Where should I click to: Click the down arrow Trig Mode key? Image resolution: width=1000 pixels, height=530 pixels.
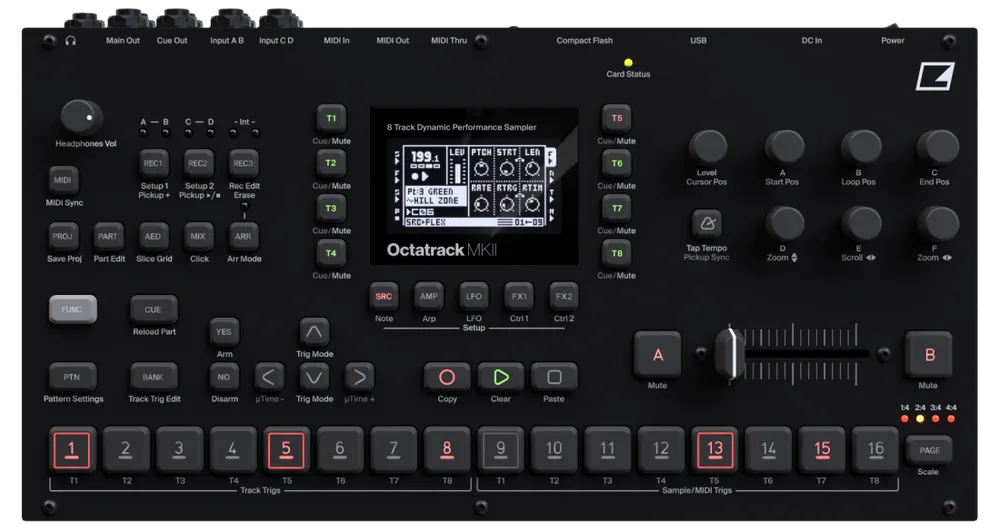(314, 377)
